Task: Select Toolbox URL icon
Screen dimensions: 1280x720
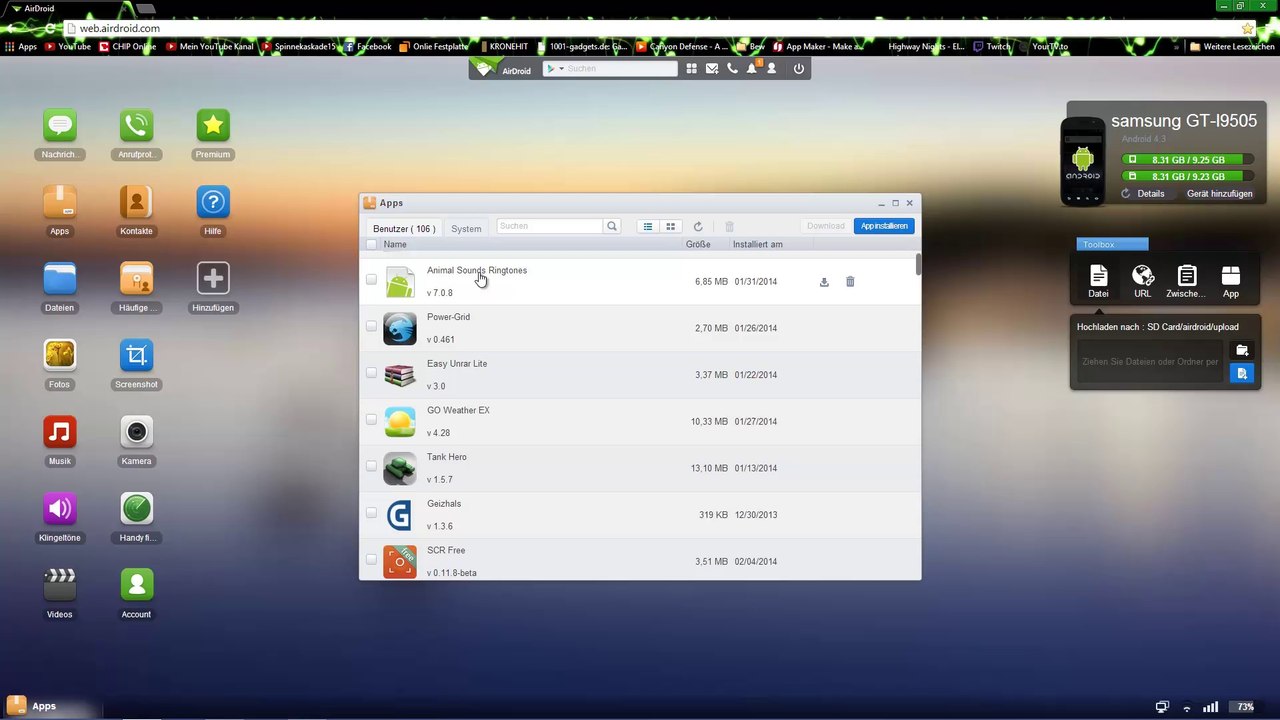Action: click(x=1143, y=281)
